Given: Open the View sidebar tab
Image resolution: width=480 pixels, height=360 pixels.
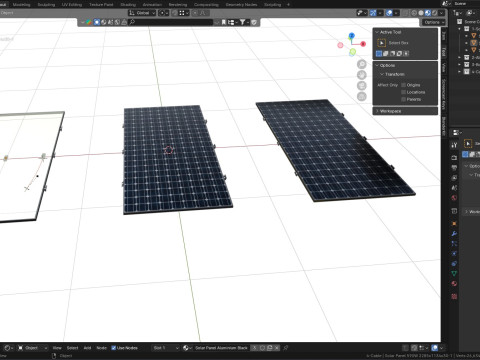Looking at the screenshot, I should [x=444, y=67].
